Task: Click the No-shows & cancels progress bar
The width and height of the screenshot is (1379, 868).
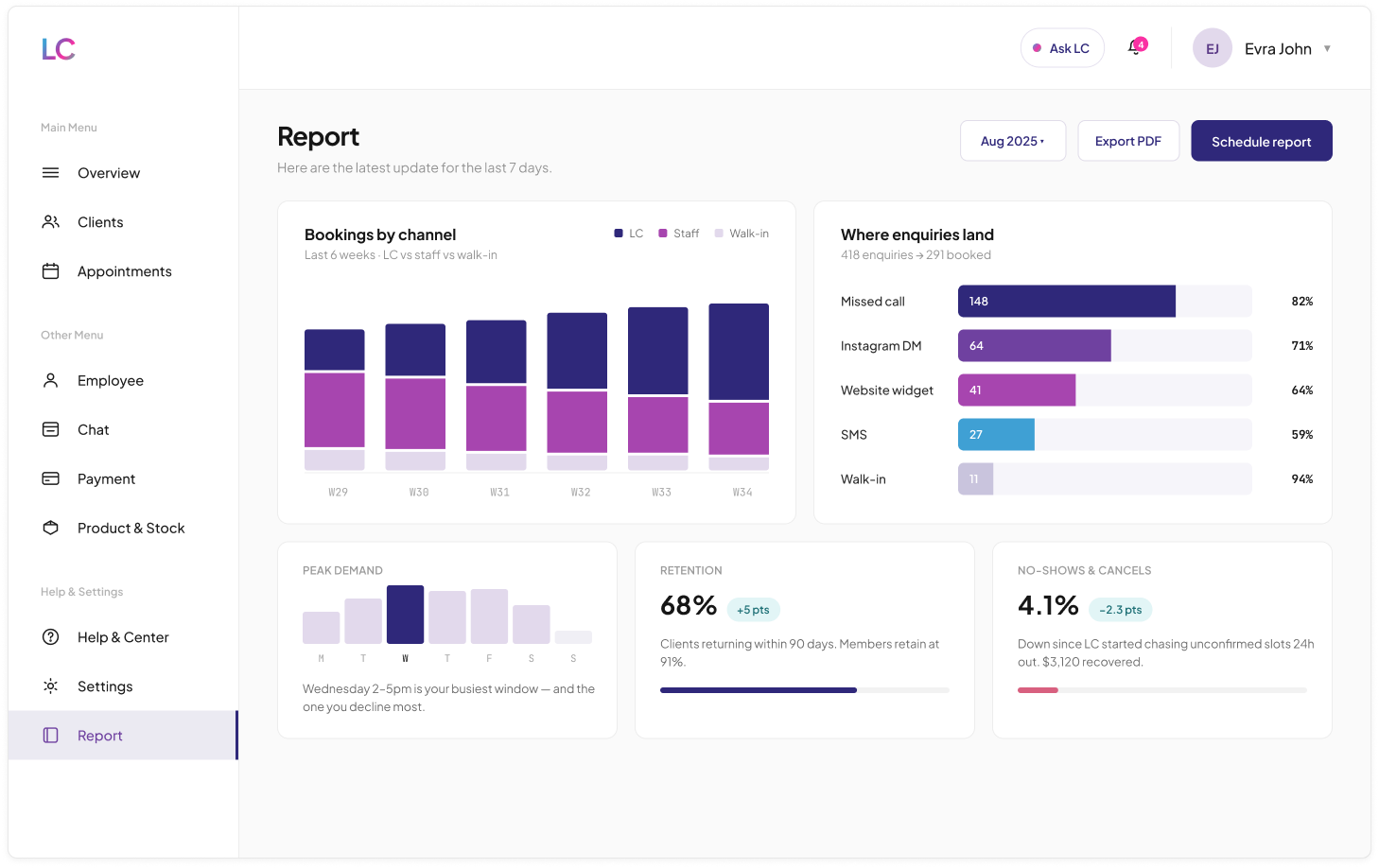Action: [1162, 690]
